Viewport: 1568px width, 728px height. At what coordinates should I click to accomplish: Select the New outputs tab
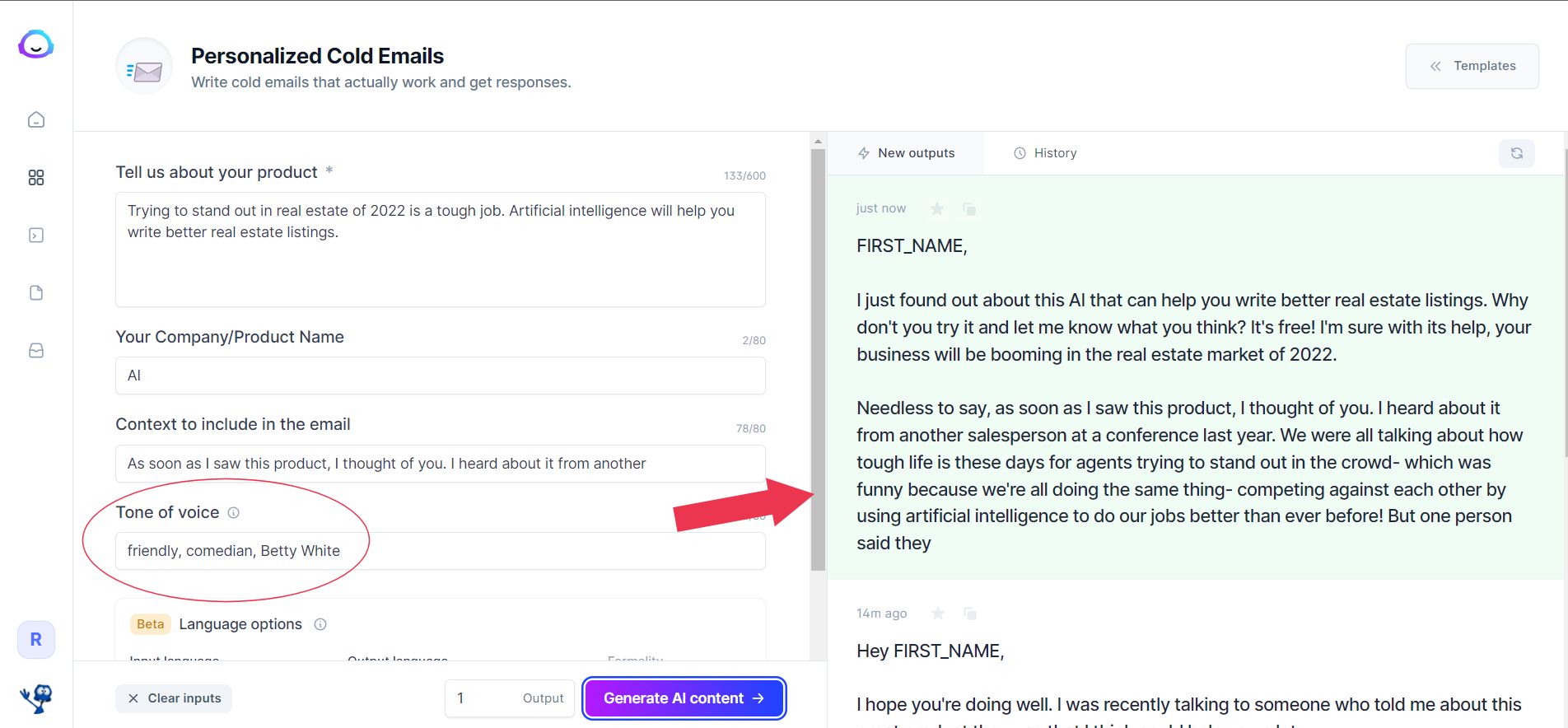[x=906, y=153]
